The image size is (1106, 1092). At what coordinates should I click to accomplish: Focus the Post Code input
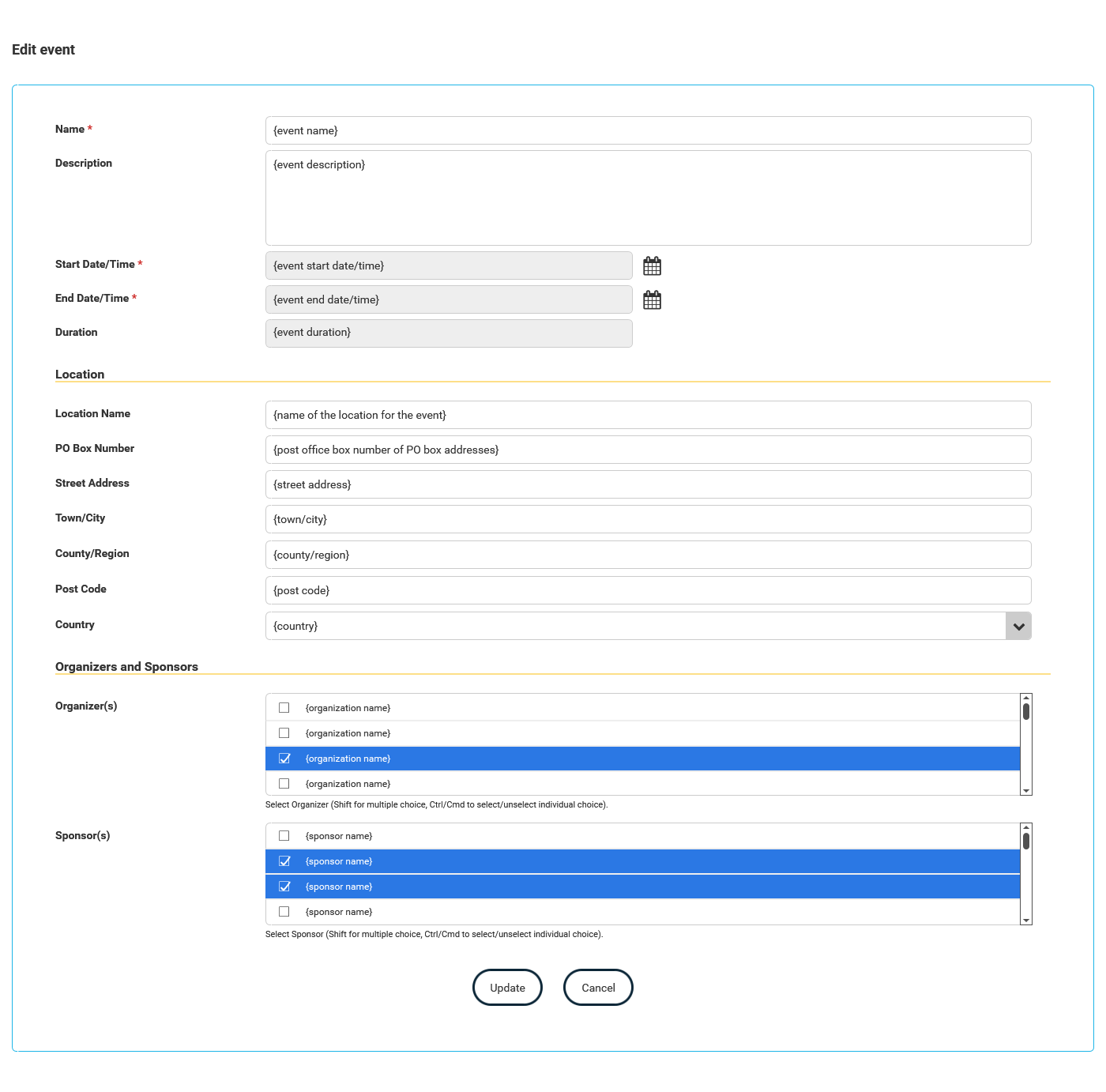[x=649, y=590]
